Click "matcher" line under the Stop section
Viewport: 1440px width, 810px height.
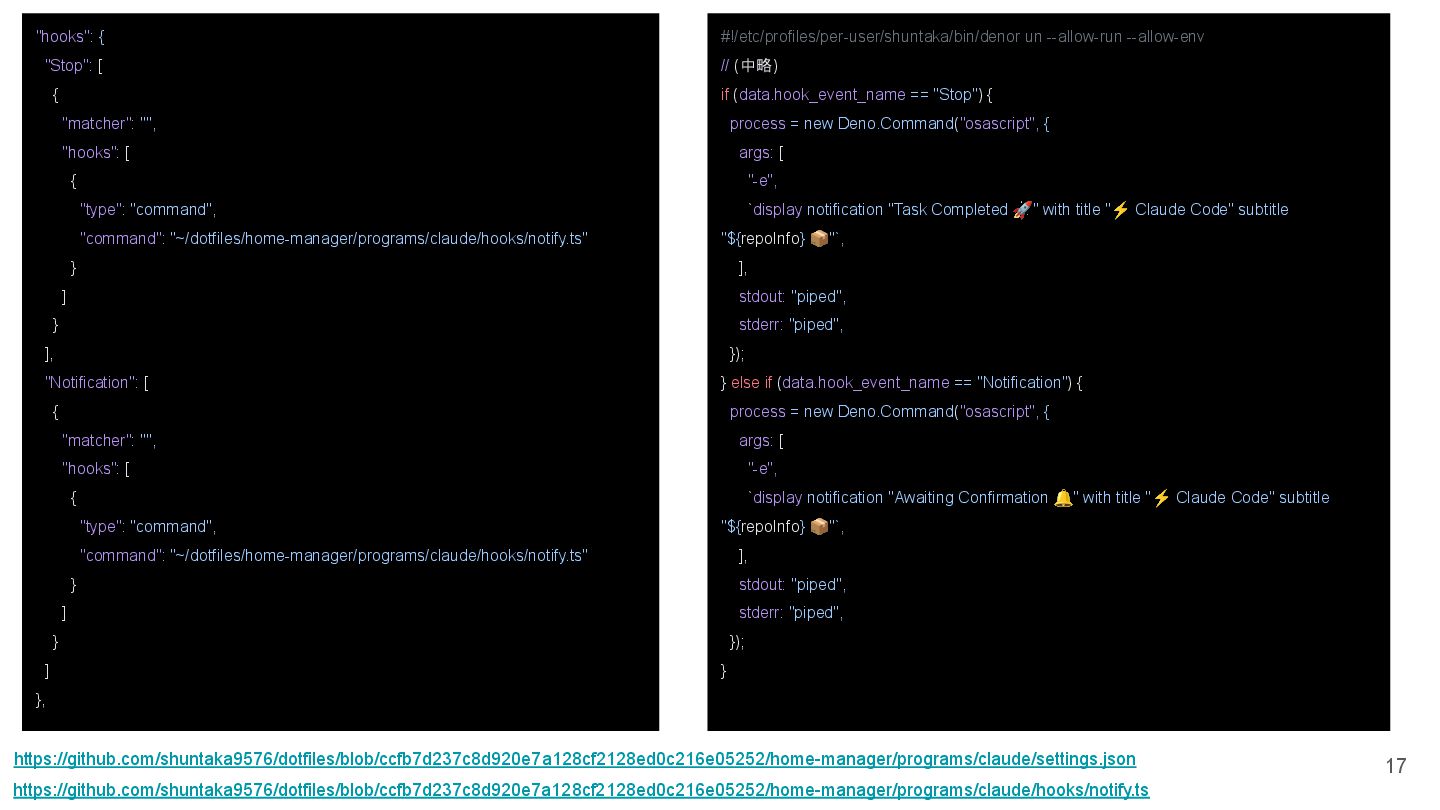click(109, 124)
